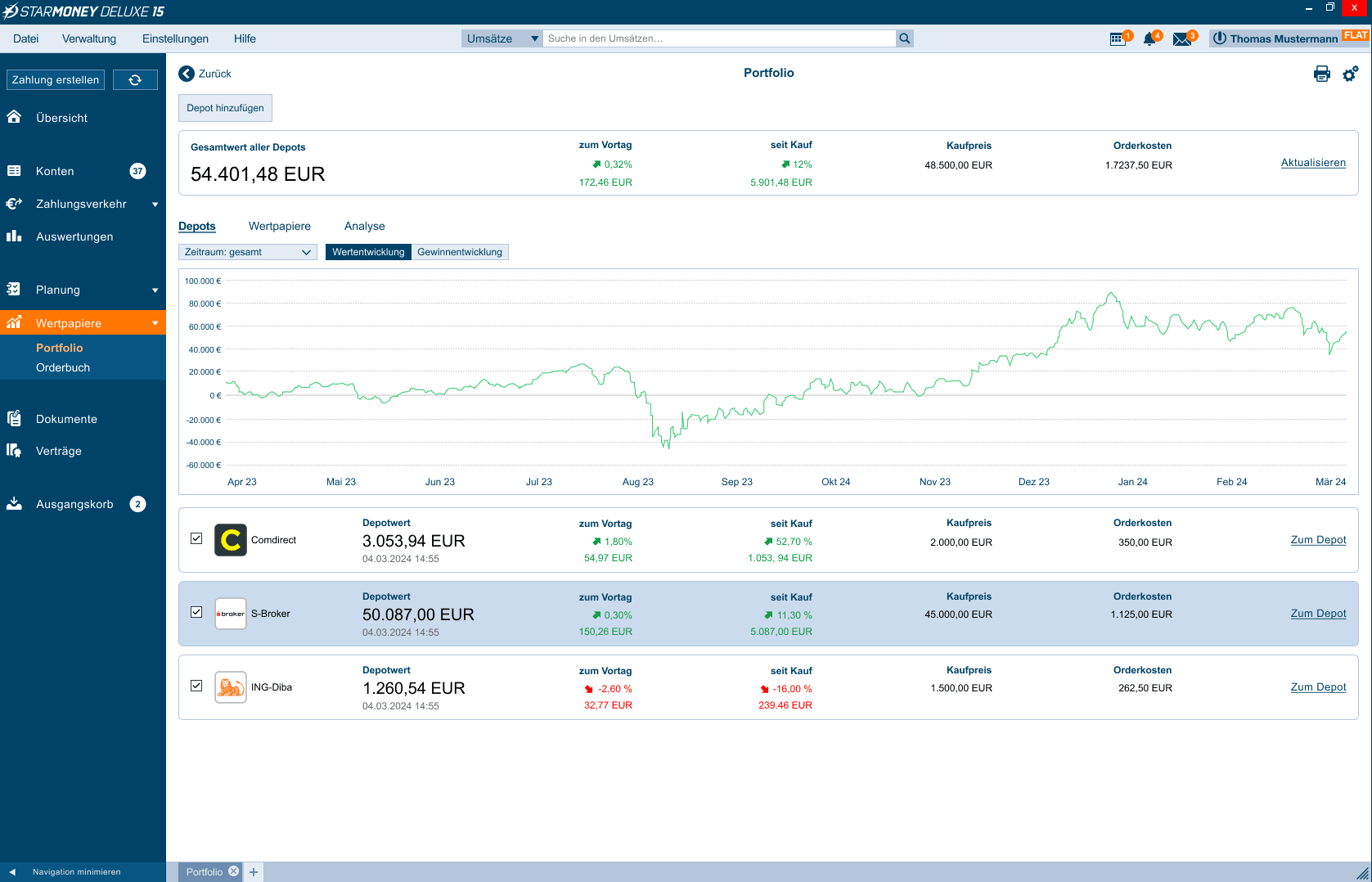Click Zahlung erstellen button

(56, 79)
